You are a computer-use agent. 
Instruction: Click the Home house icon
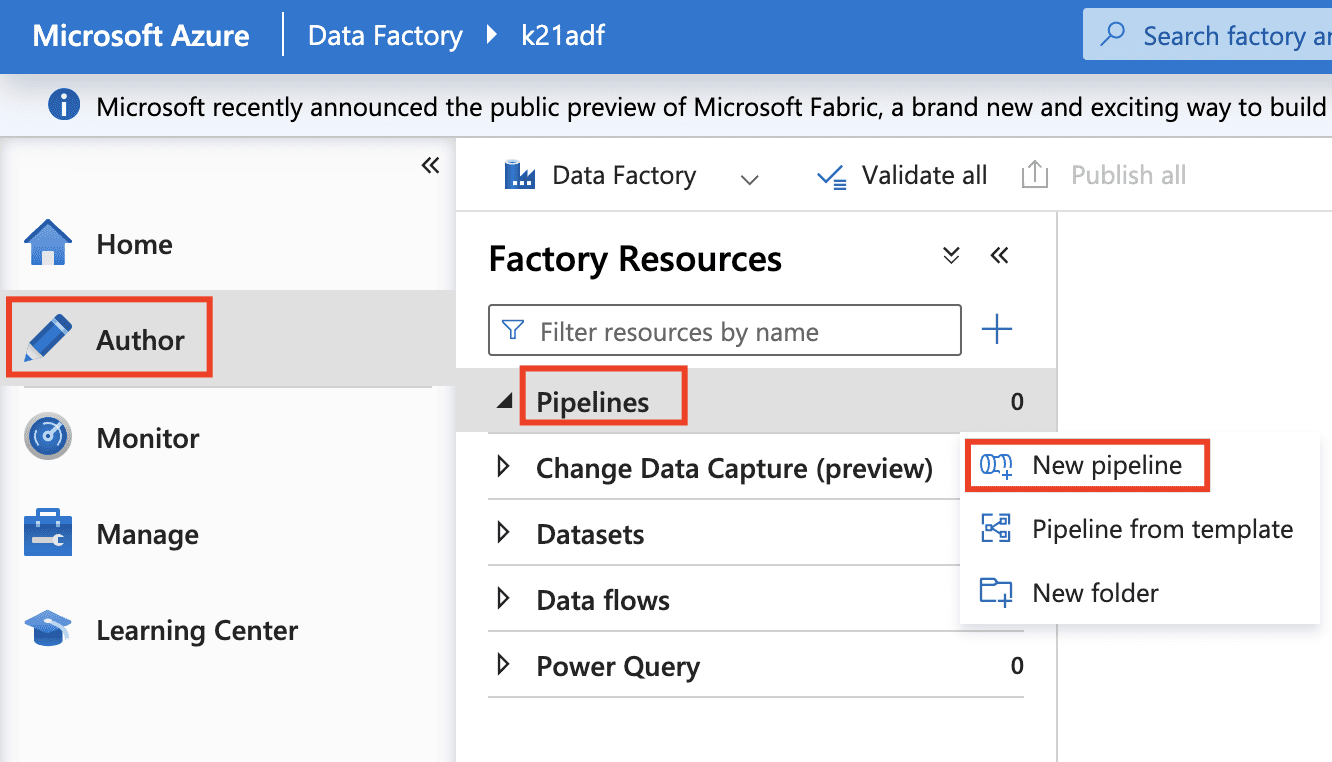pos(48,244)
